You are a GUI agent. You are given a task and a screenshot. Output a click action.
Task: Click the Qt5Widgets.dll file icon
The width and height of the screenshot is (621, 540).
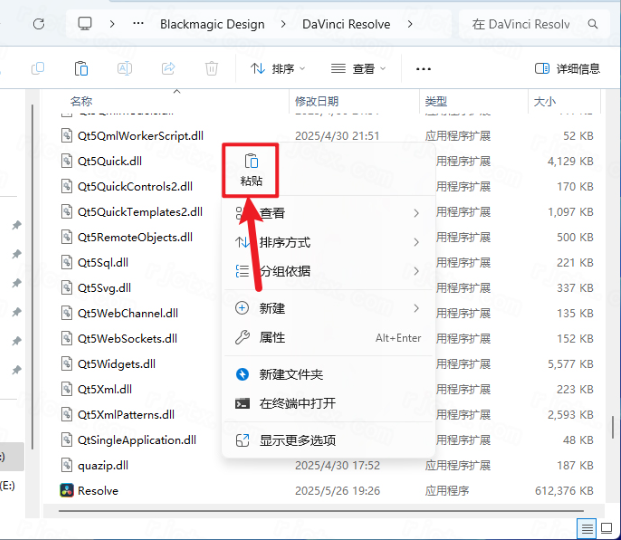tap(67, 364)
